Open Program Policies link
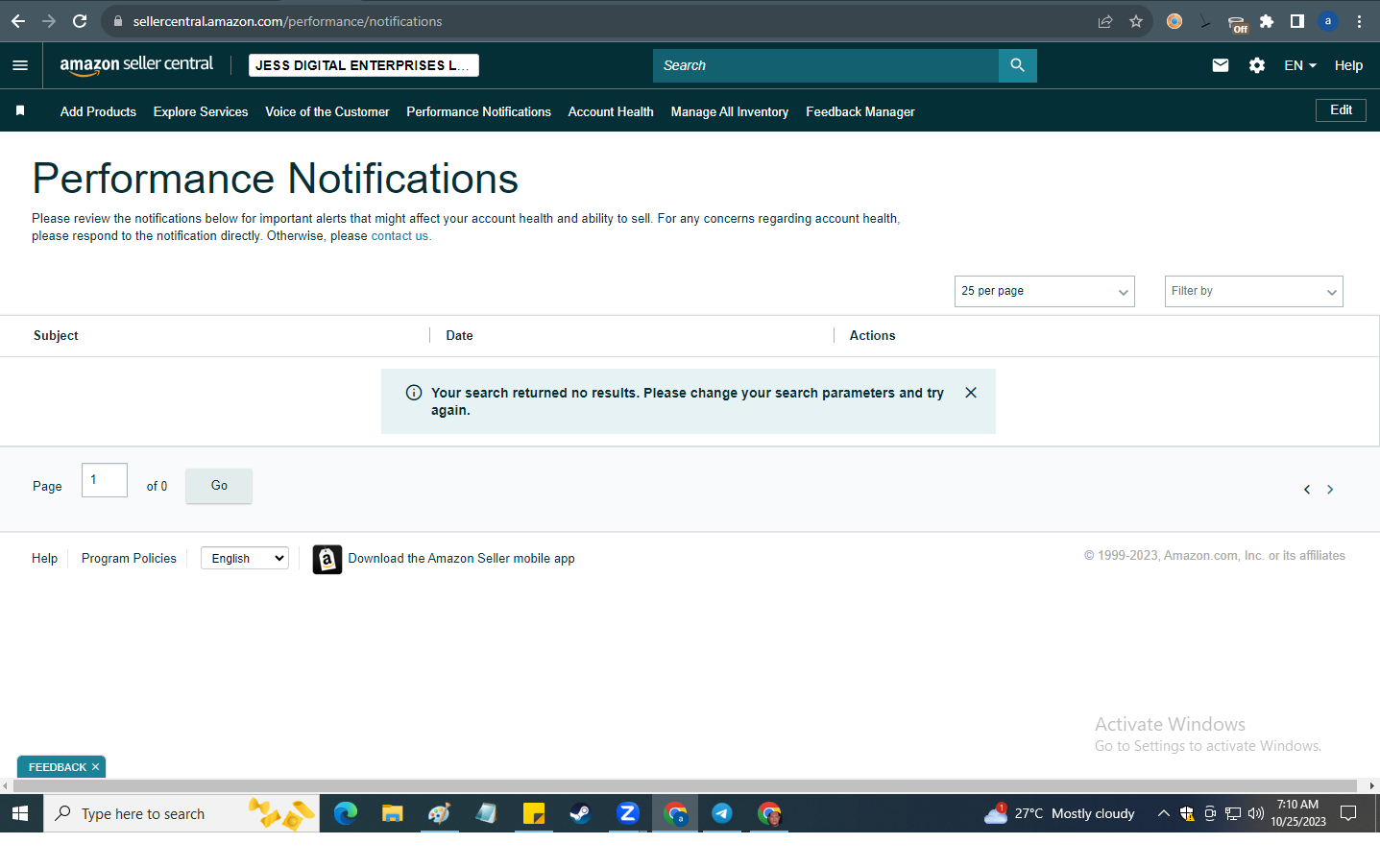The height and width of the screenshot is (868, 1380). point(129,558)
